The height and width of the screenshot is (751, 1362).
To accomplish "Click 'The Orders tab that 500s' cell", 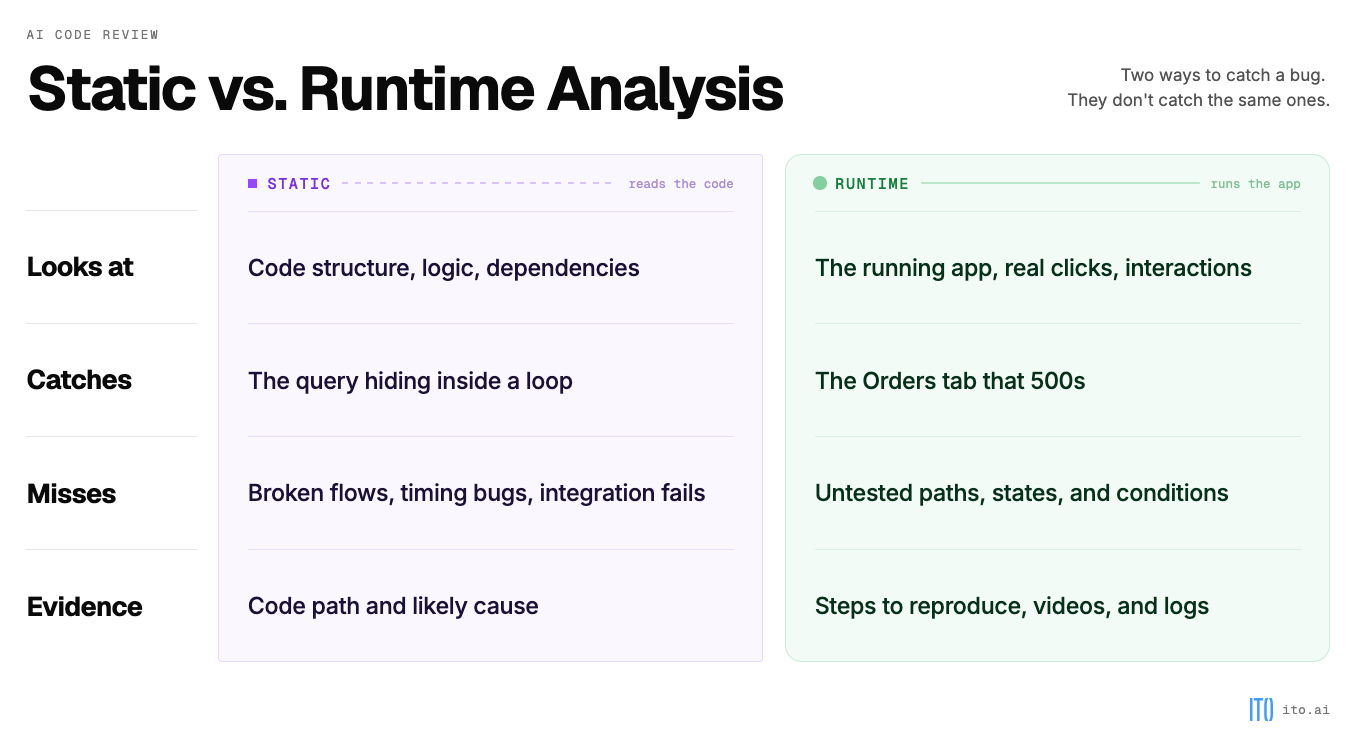I will pos(950,381).
